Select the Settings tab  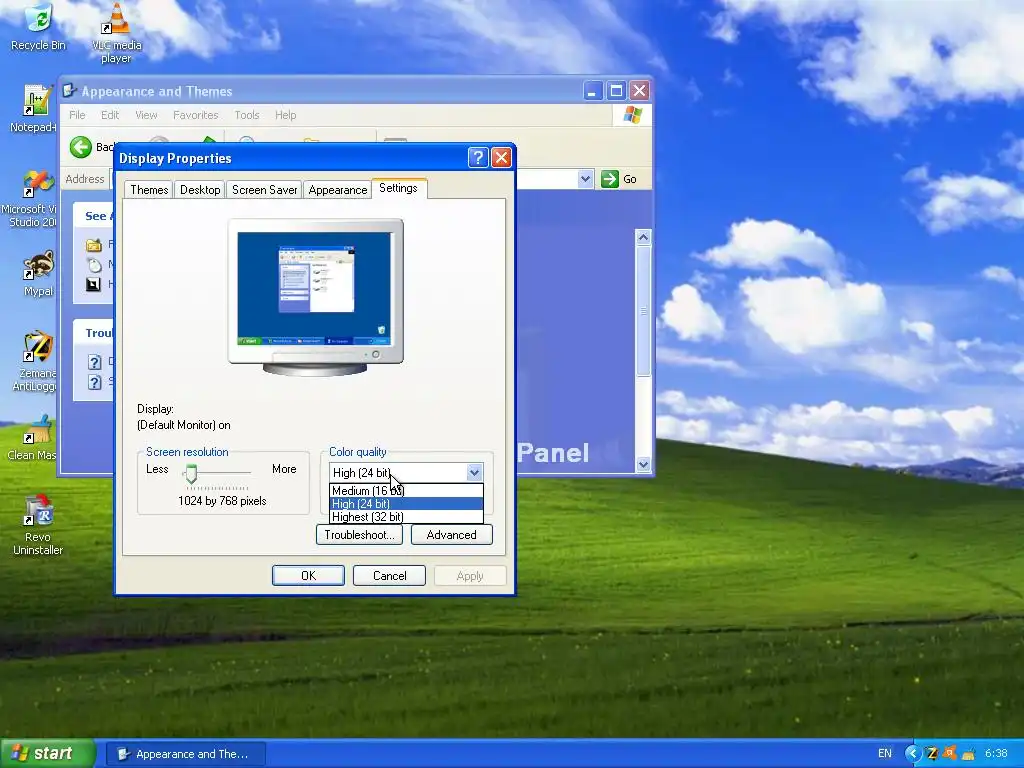click(398, 188)
